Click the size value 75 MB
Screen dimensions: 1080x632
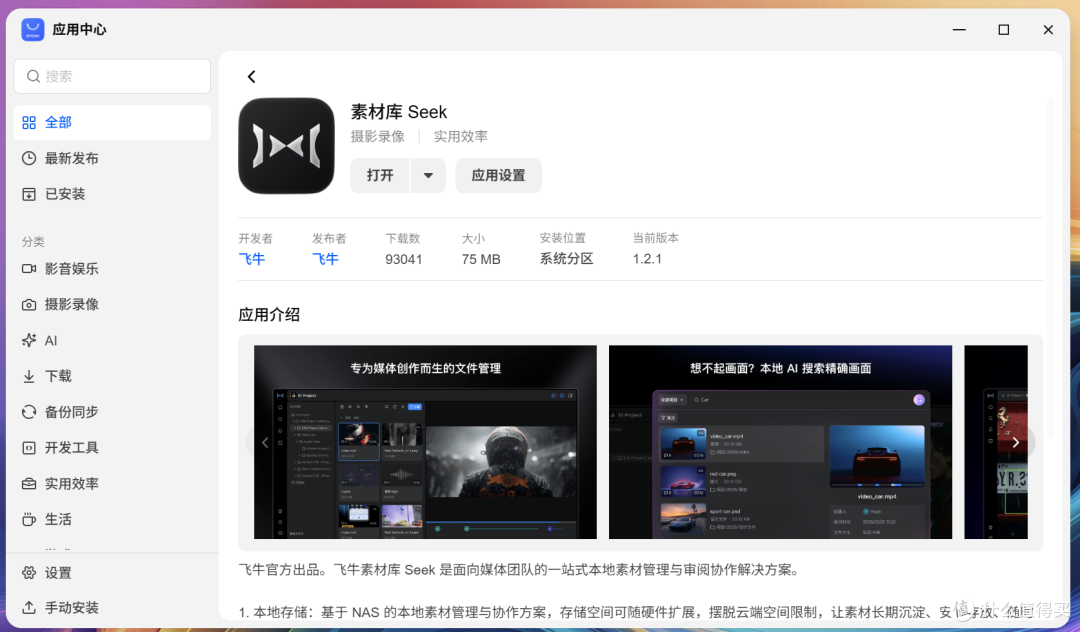click(481, 260)
